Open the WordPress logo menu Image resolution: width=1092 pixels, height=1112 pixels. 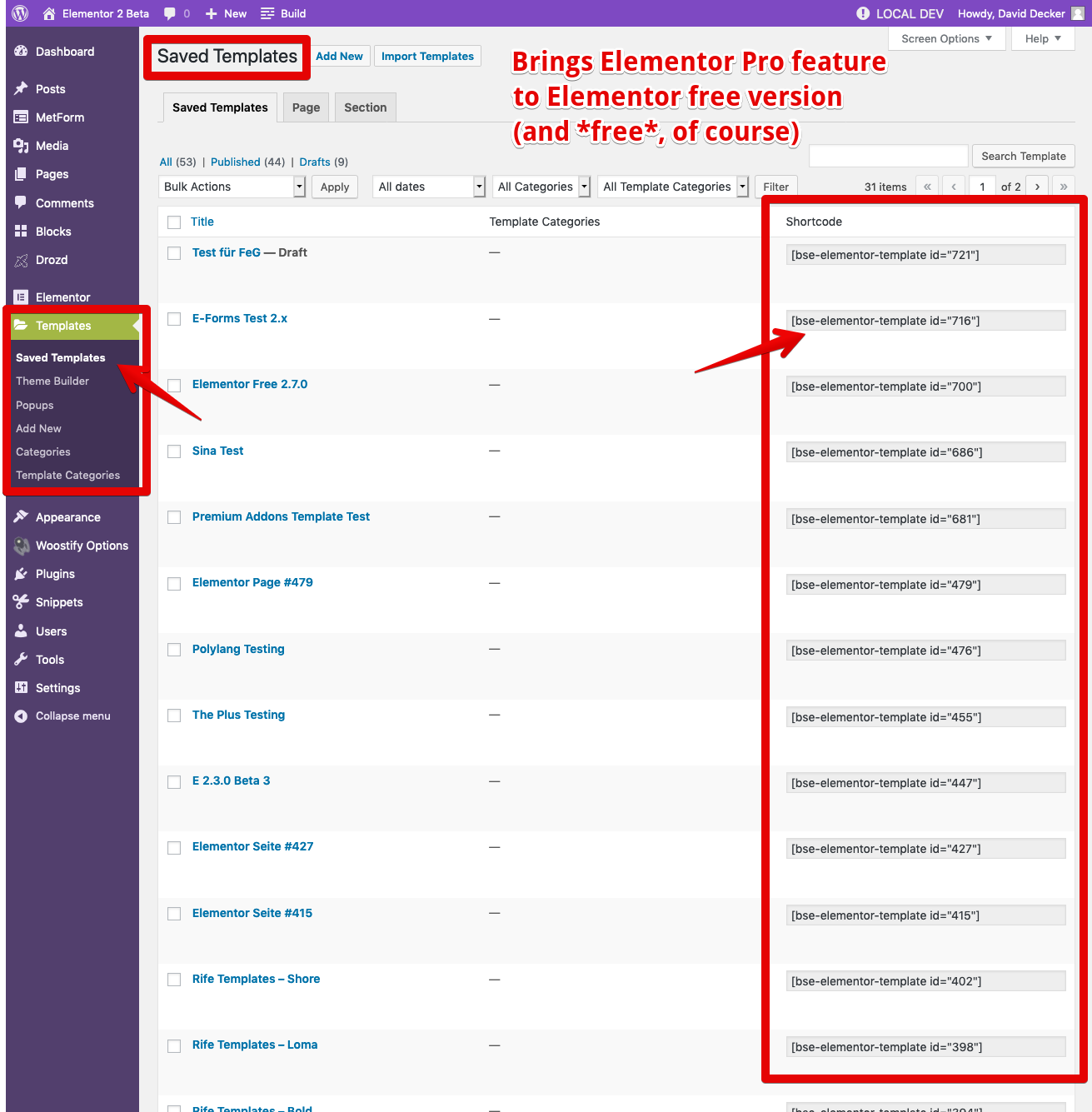[x=21, y=13]
